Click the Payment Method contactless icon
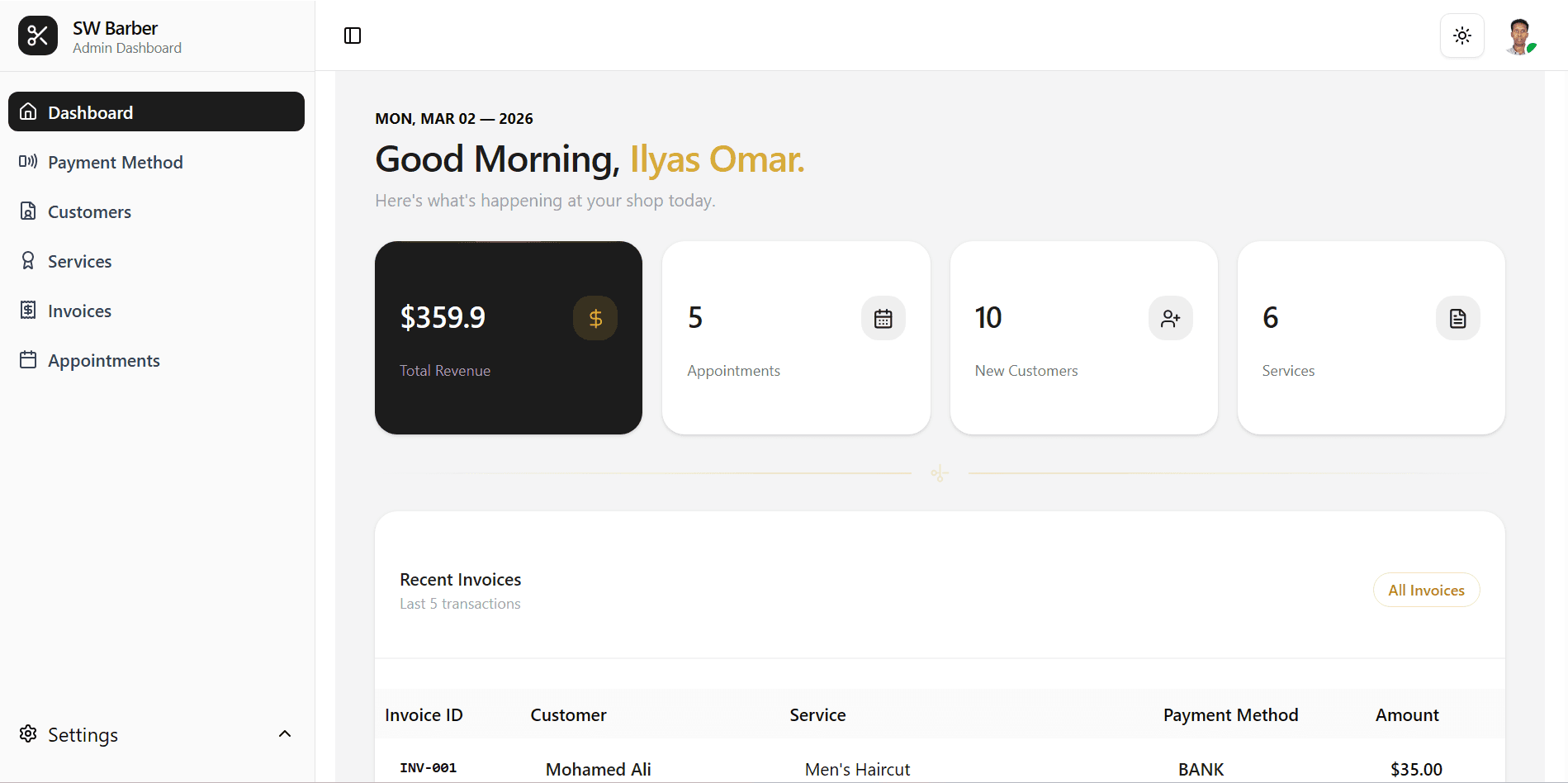Image resolution: width=1568 pixels, height=783 pixels. tap(28, 161)
